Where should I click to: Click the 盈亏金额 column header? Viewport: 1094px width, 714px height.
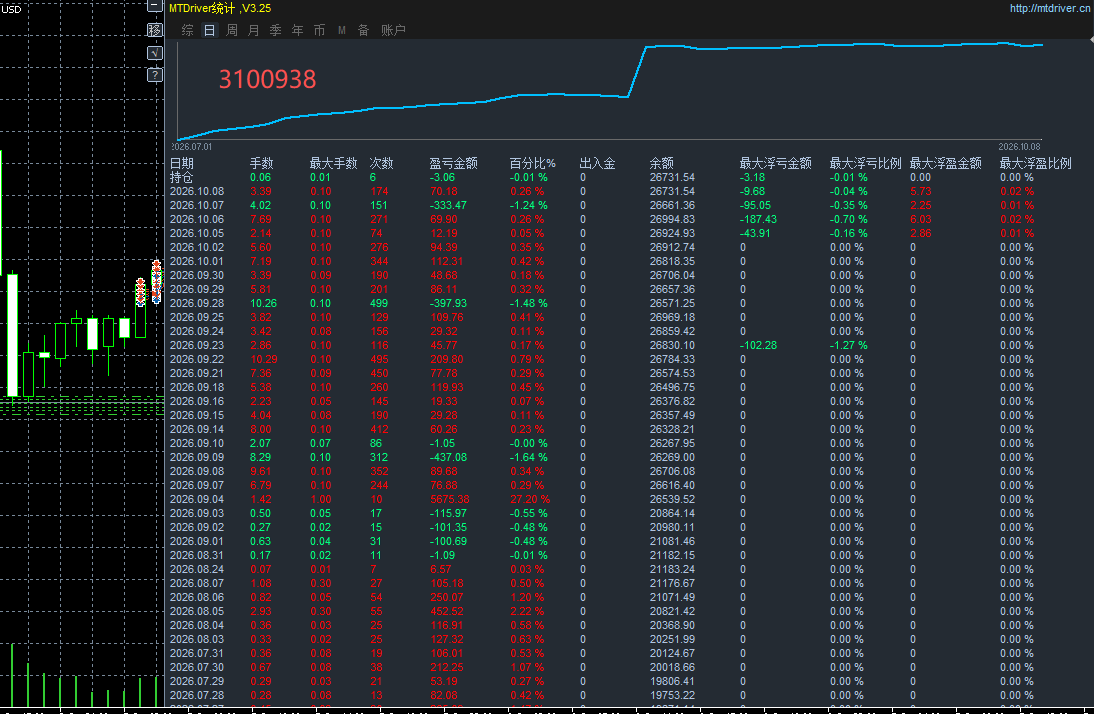tap(454, 163)
